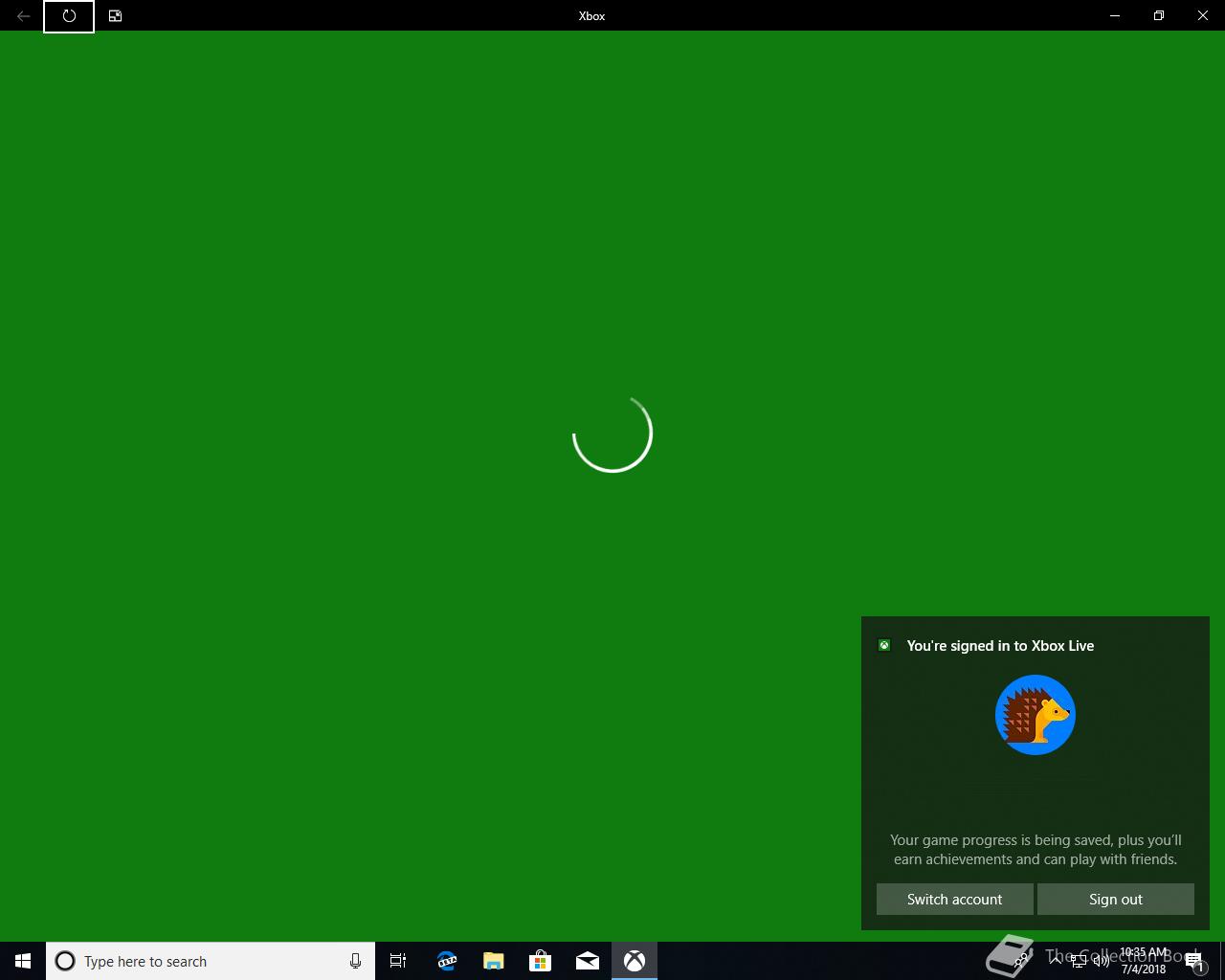The height and width of the screenshot is (980, 1225).
Task: Click the Switch account button
Action: pos(954,899)
